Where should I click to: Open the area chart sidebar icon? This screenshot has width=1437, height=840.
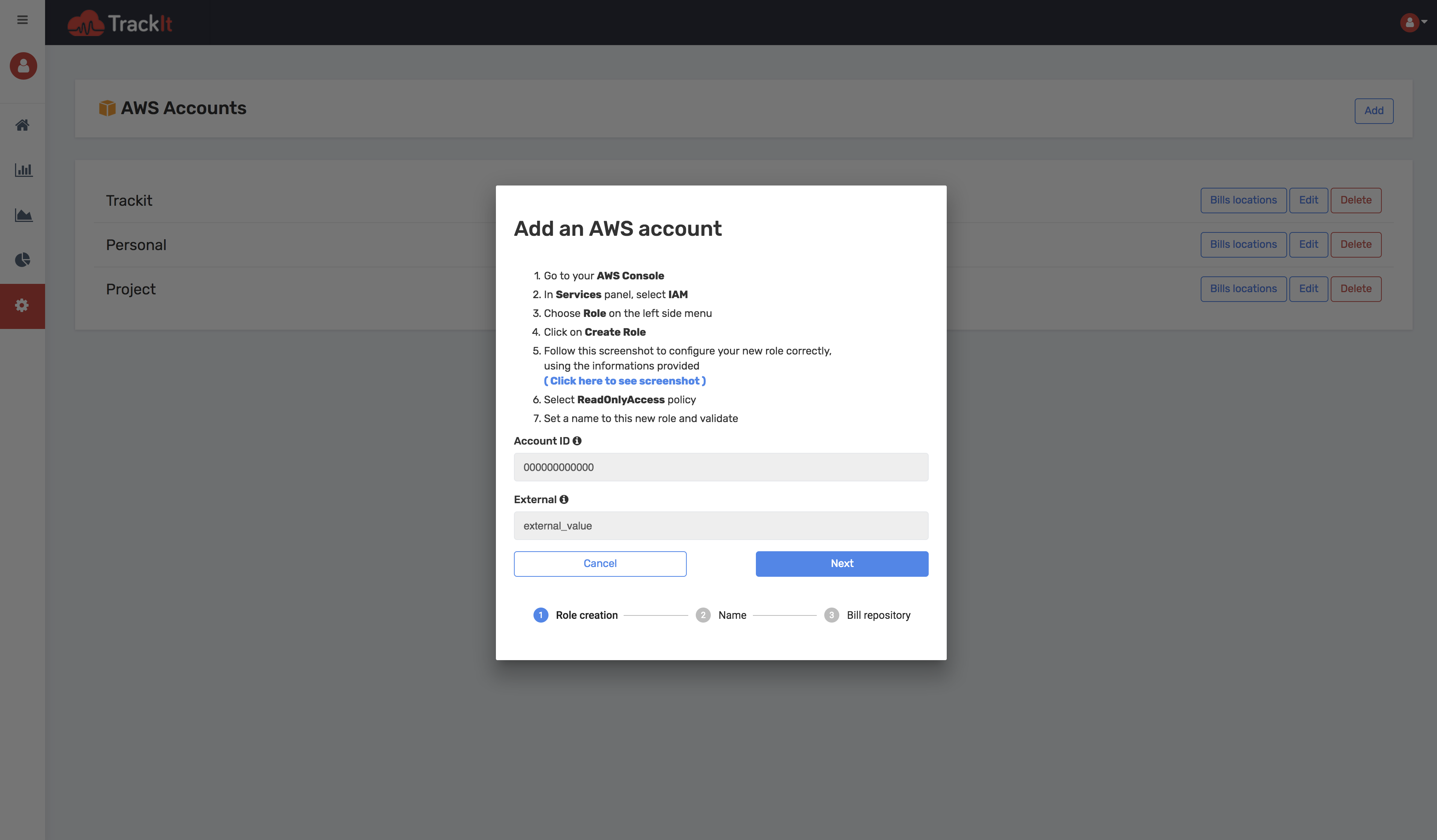coord(23,215)
